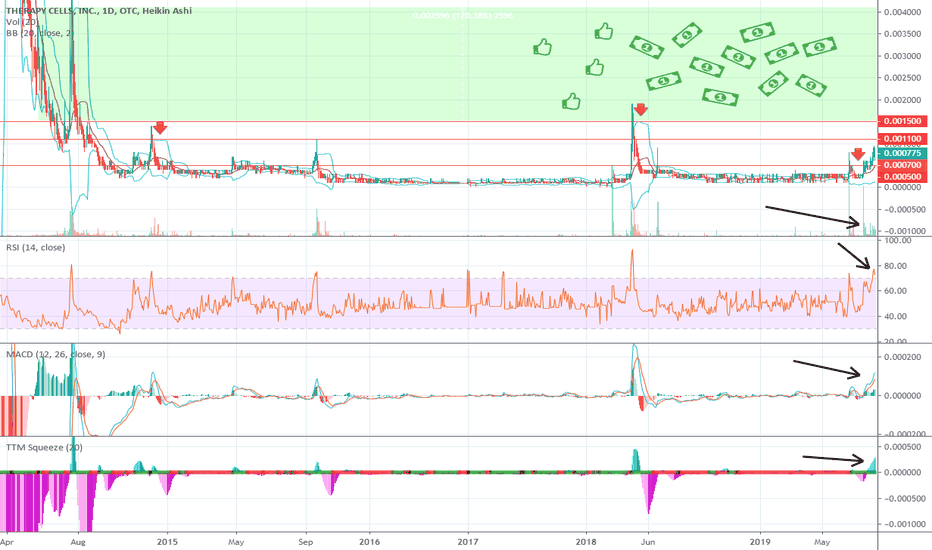Viewport: 932px width, 550px height.
Task: Click the 2017 label on the time axis
Action: 468,542
